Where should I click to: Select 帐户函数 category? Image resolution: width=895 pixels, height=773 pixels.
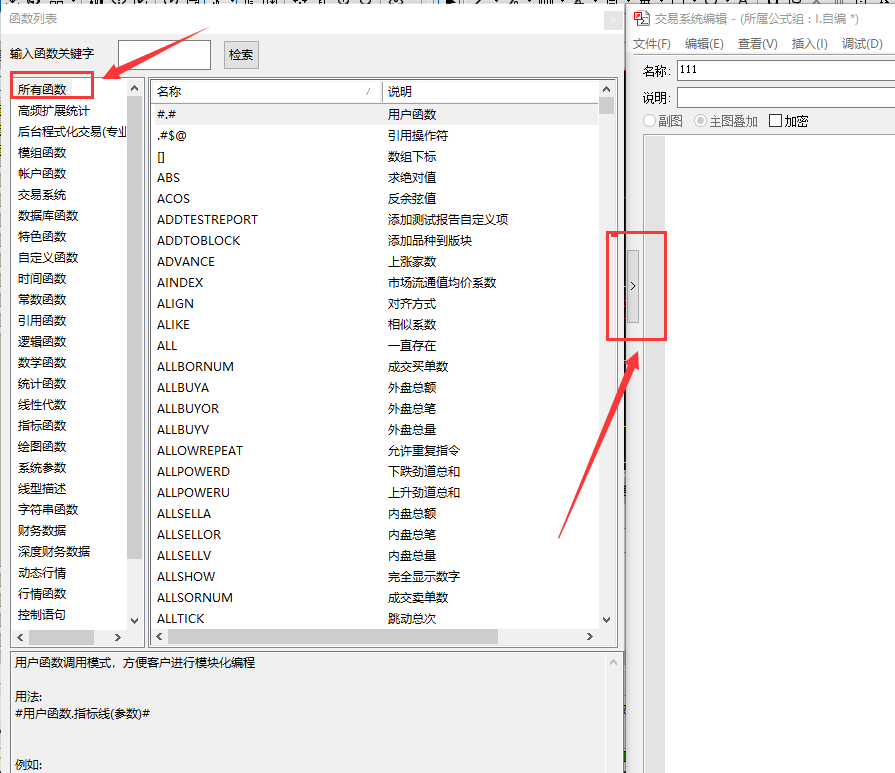pyautogui.click(x=42, y=174)
